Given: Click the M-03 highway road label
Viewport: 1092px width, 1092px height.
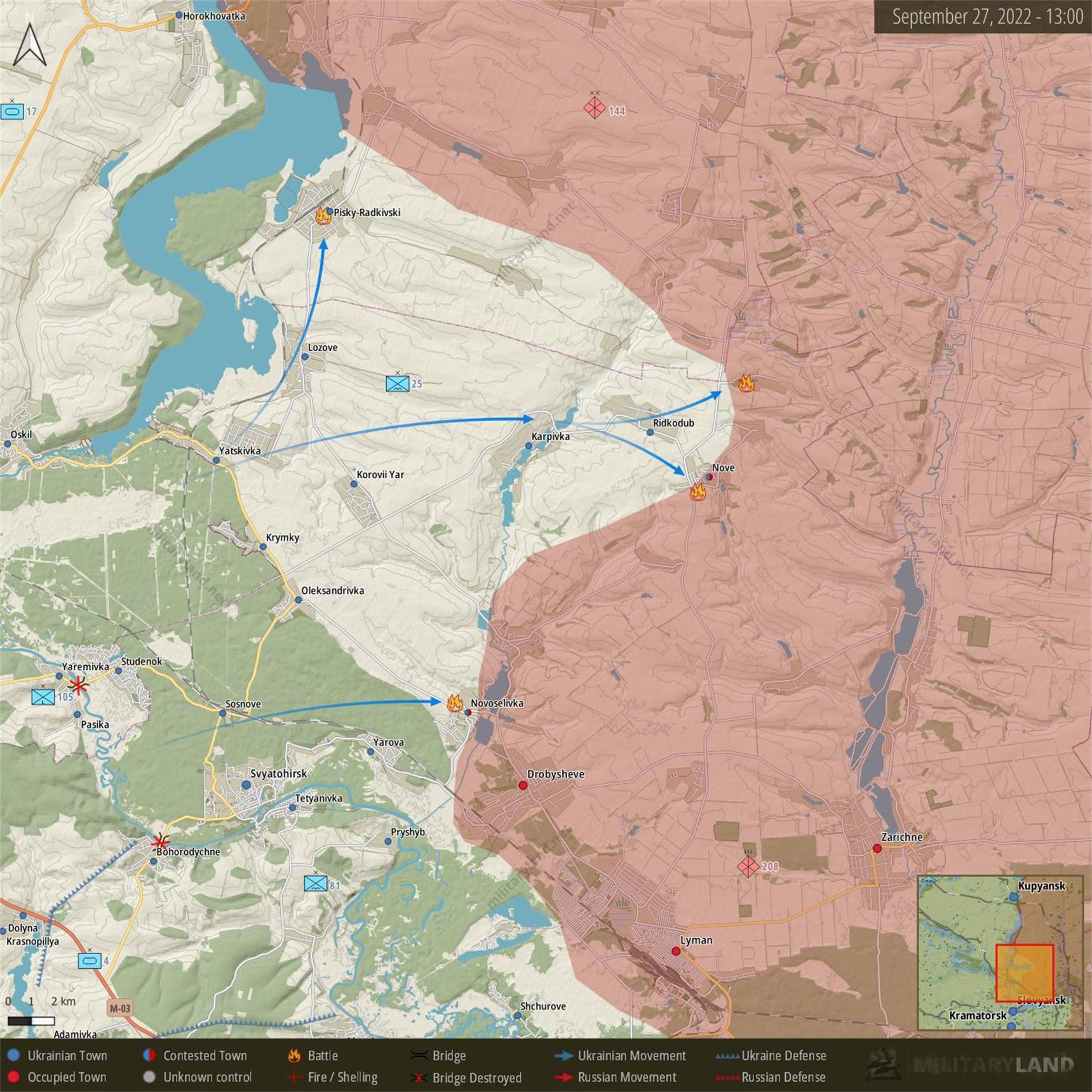Looking at the screenshot, I should coord(119,1008).
